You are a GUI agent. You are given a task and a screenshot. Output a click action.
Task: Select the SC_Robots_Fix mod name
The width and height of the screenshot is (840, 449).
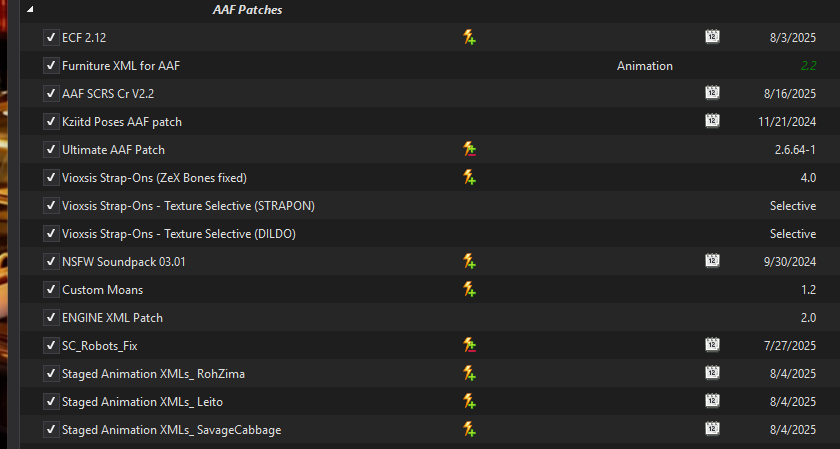(x=100, y=346)
